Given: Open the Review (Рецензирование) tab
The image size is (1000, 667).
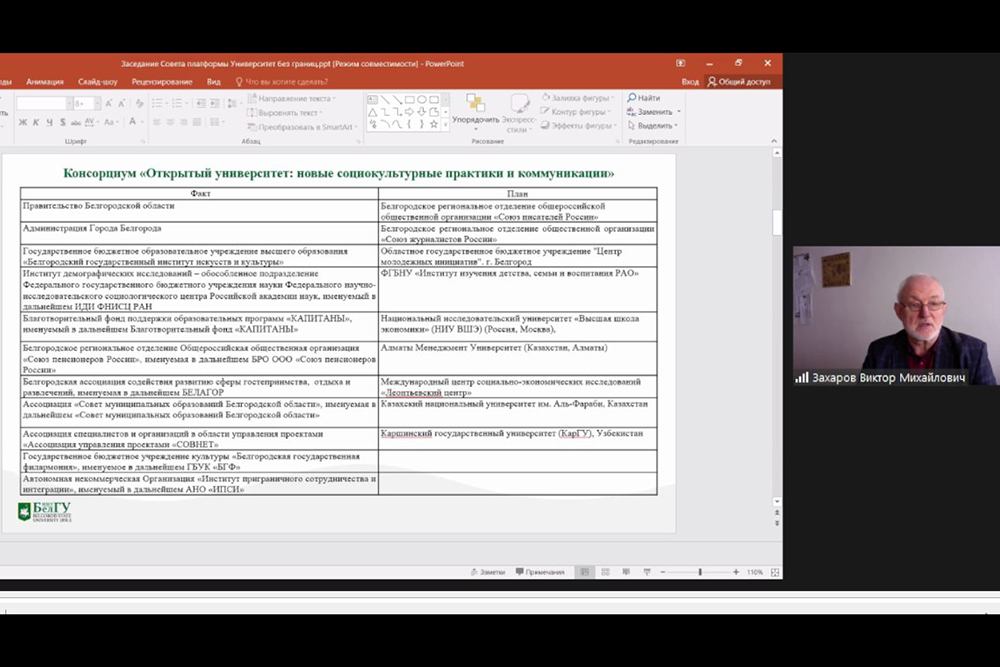Looking at the screenshot, I should pyautogui.click(x=162, y=82).
